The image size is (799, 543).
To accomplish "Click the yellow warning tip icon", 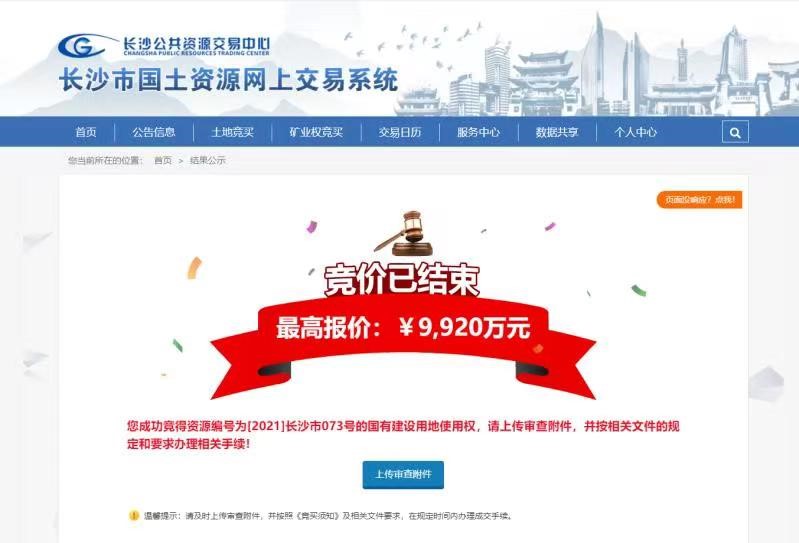I will coord(134,515).
